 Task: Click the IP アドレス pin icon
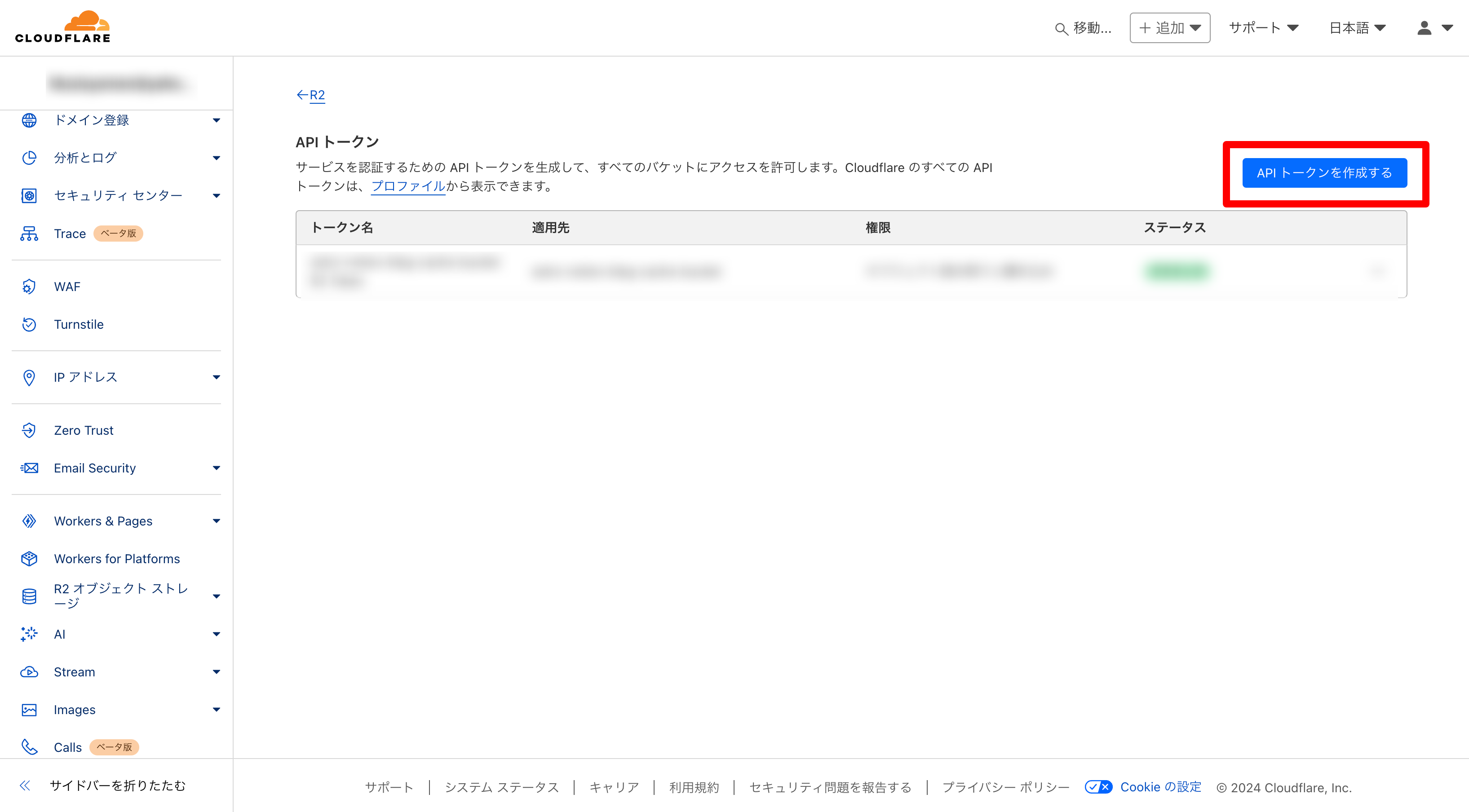coord(29,378)
